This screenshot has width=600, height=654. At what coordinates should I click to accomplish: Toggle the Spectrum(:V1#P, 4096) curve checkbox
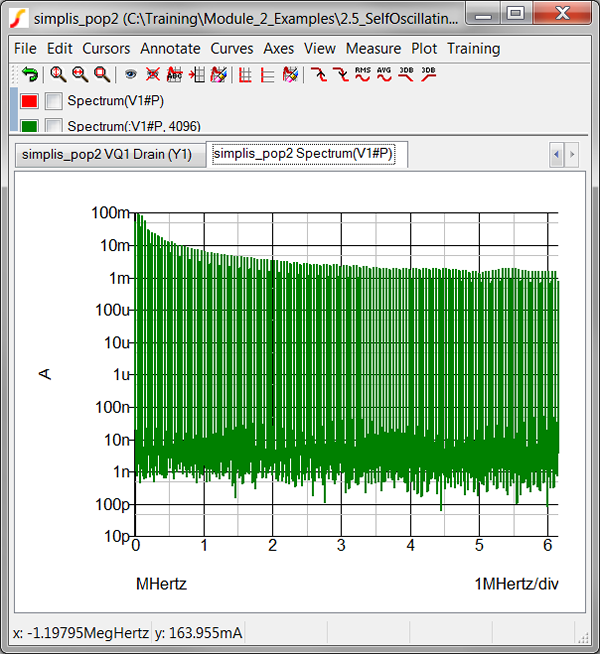pyautogui.click(x=54, y=125)
